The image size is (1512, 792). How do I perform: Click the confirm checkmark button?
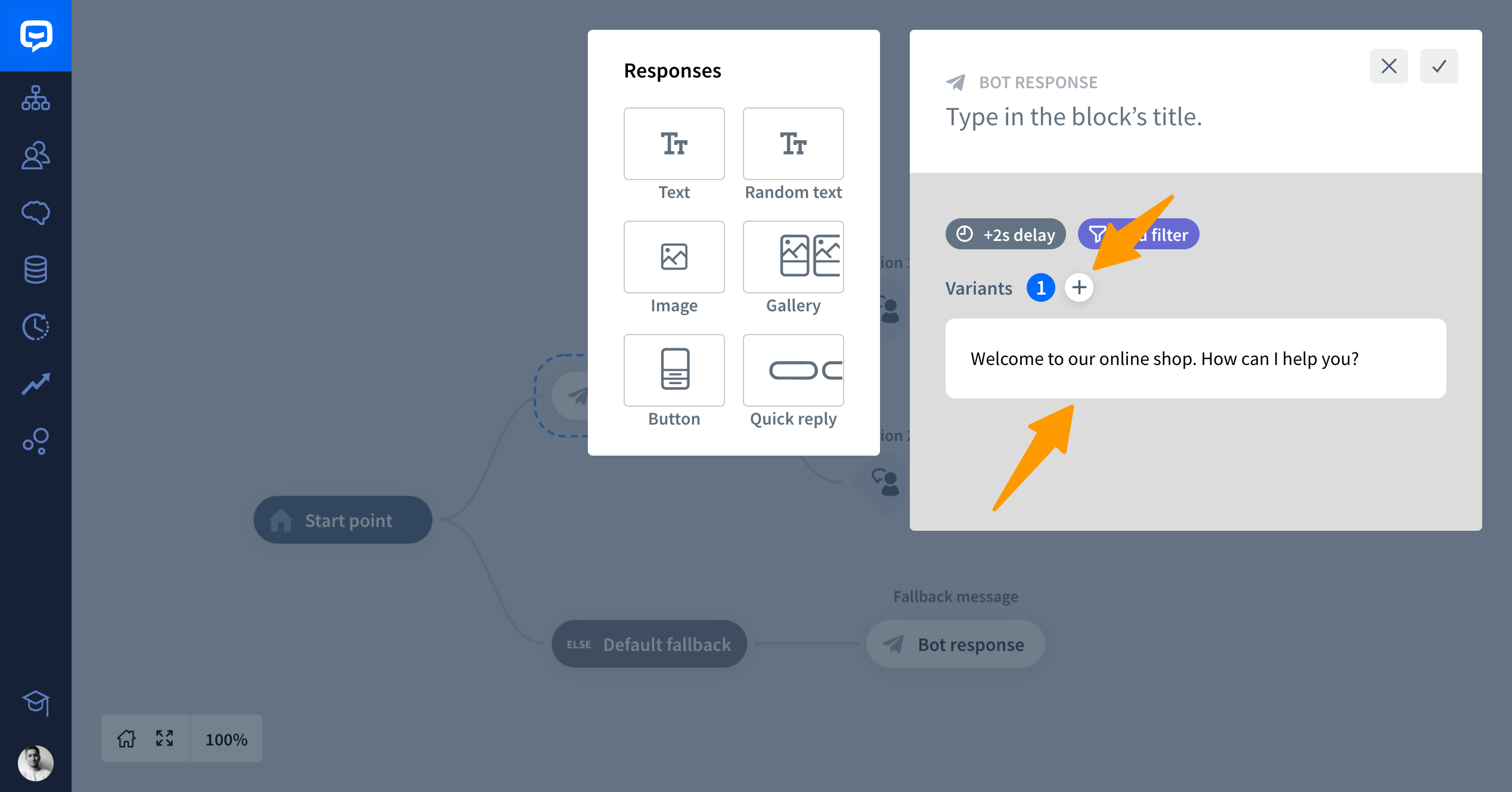pos(1437,66)
